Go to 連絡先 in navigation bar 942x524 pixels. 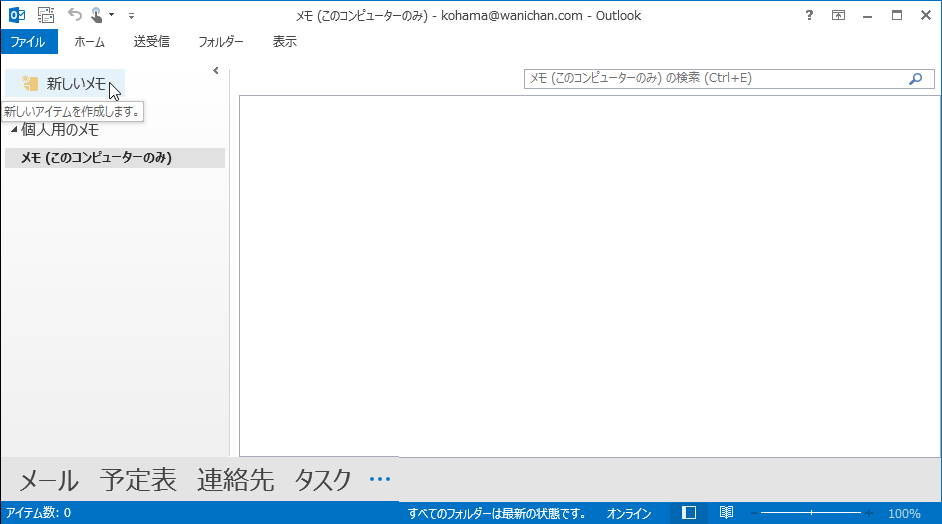point(236,480)
